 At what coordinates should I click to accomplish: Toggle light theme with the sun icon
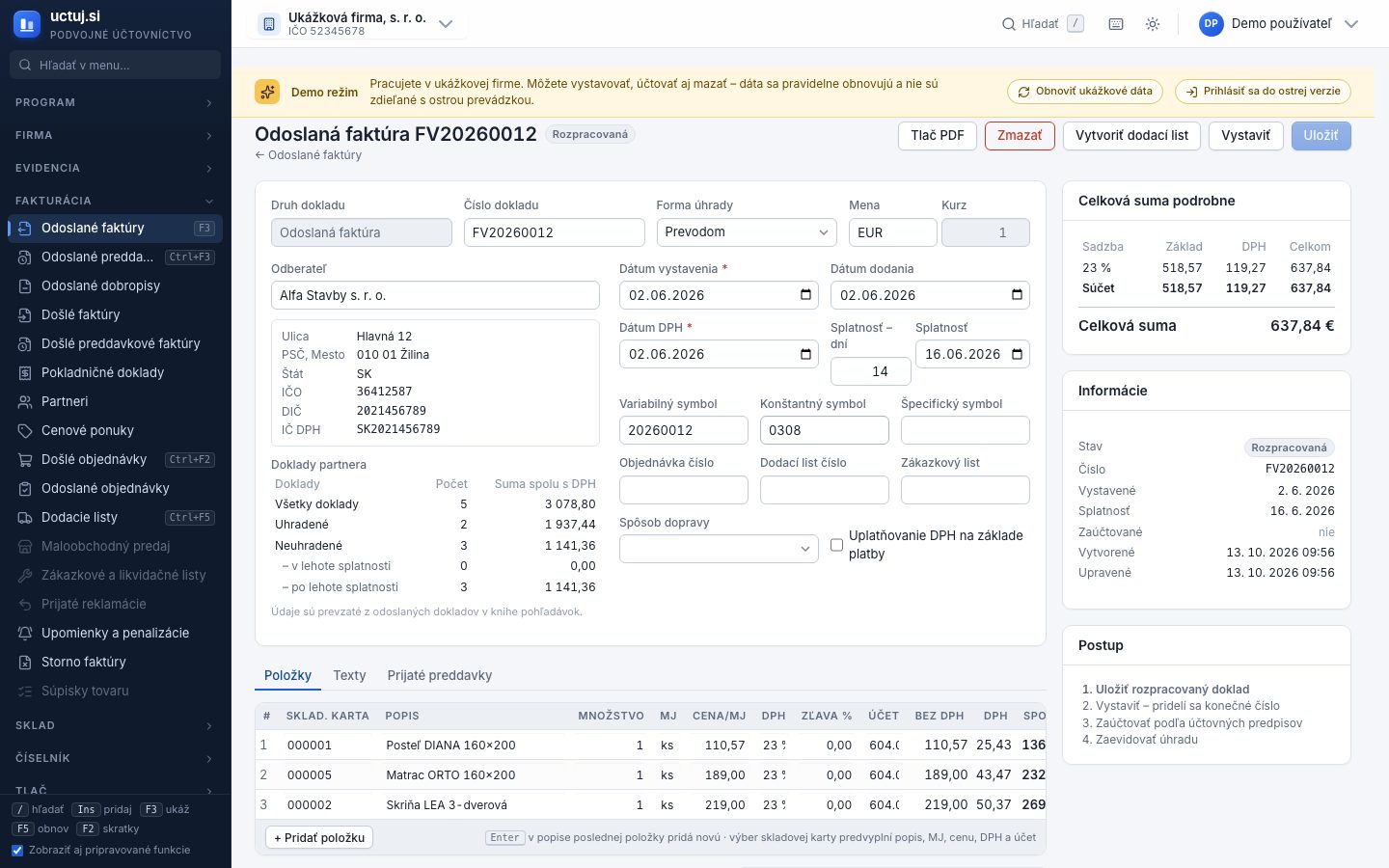click(1153, 24)
